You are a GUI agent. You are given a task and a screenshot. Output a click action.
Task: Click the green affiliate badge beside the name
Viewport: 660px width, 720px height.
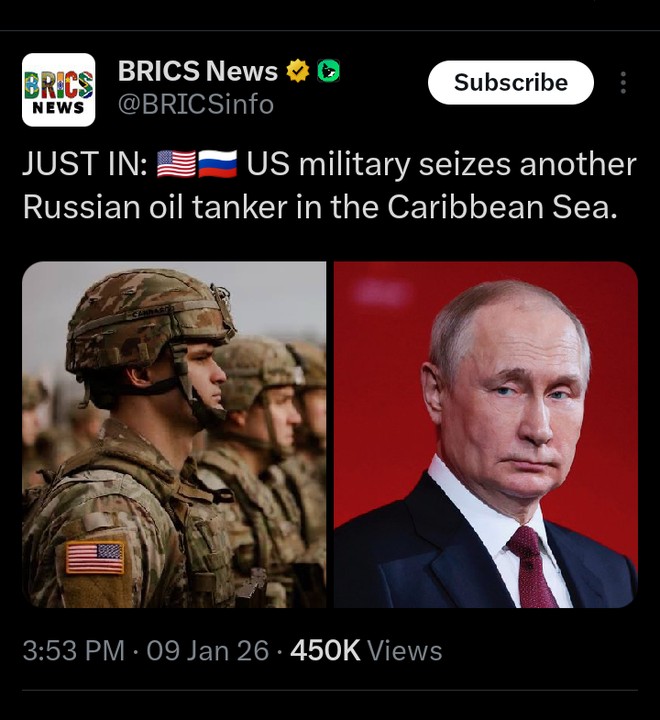329,71
